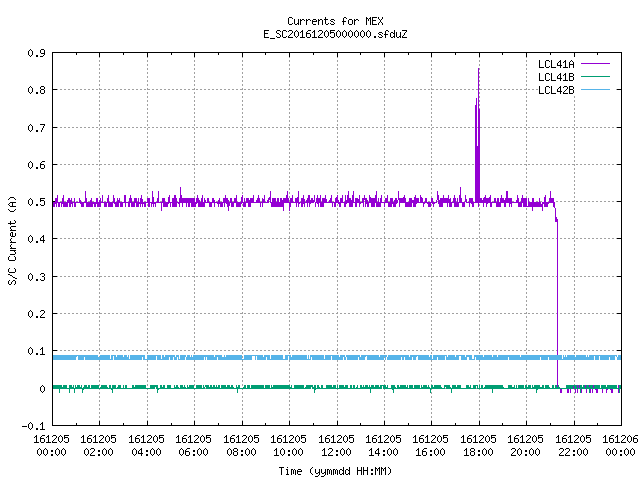This screenshot has width=640, height=480.
Task: Click the 161205 08:00 time tick label
Action: click(x=241, y=446)
